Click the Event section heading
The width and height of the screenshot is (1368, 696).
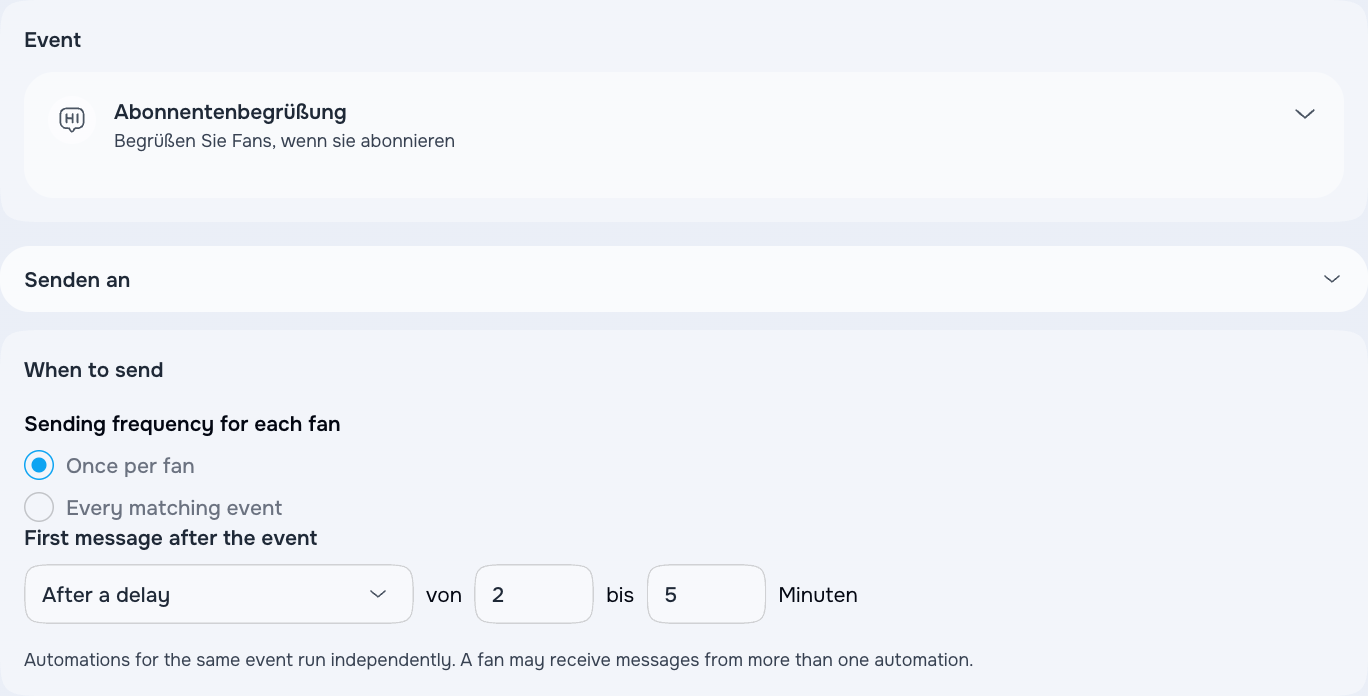pyautogui.click(x=53, y=40)
